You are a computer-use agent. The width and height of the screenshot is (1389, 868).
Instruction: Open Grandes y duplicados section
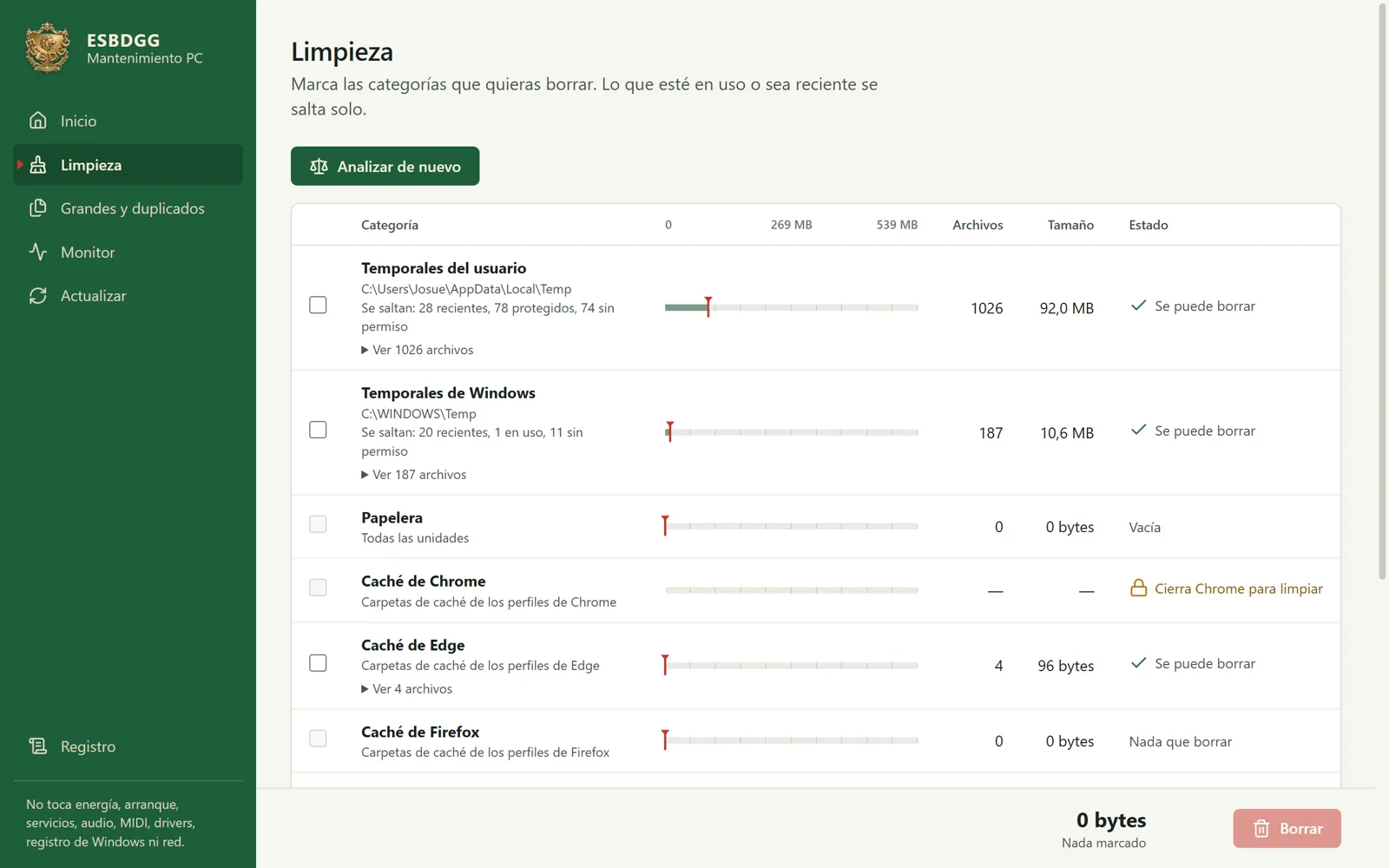(x=128, y=208)
